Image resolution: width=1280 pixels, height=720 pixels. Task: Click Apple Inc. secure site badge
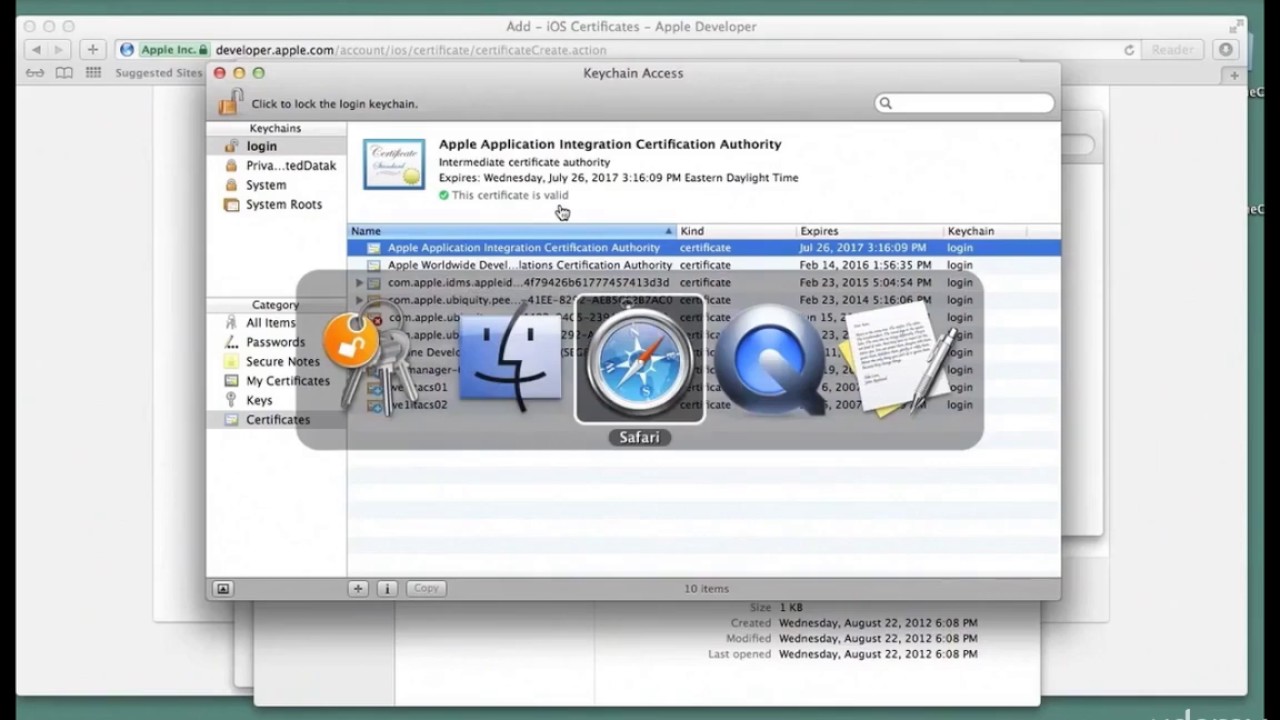pyautogui.click(x=174, y=50)
